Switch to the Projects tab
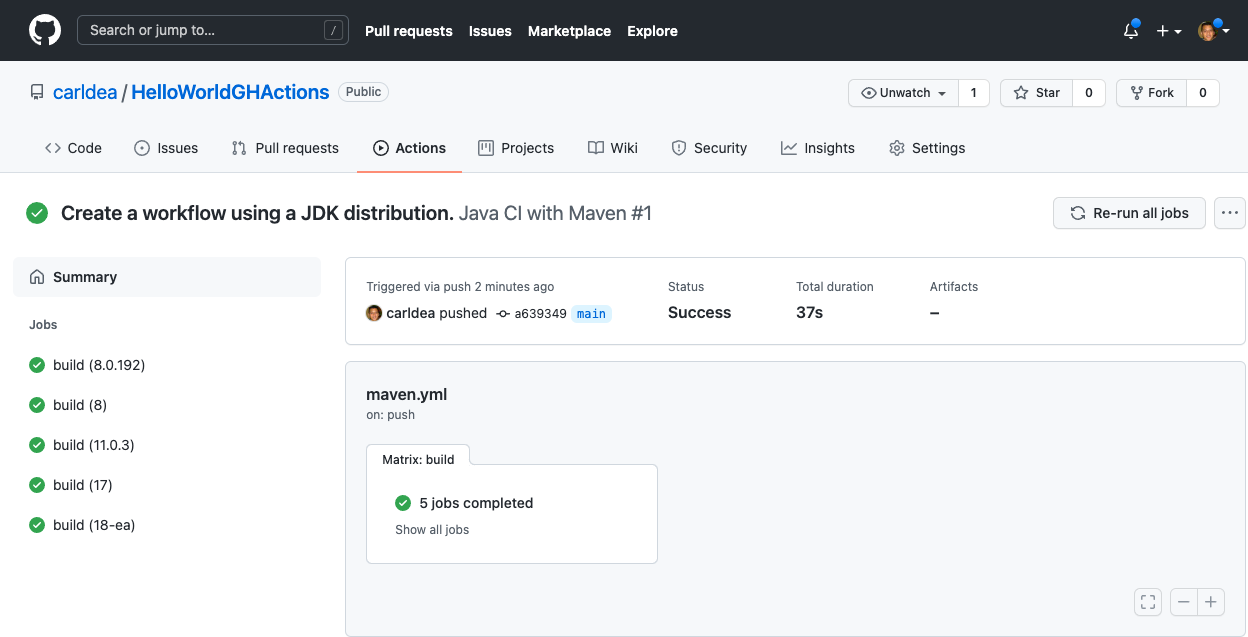The width and height of the screenshot is (1248, 637). click(x=516, y=148)
